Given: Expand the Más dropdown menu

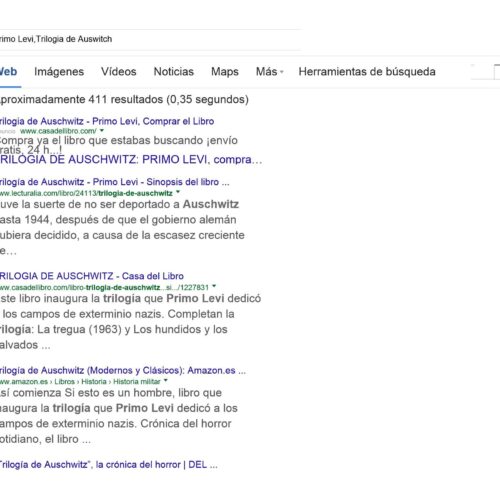Looking at the screenshot, I should point(269,72).
